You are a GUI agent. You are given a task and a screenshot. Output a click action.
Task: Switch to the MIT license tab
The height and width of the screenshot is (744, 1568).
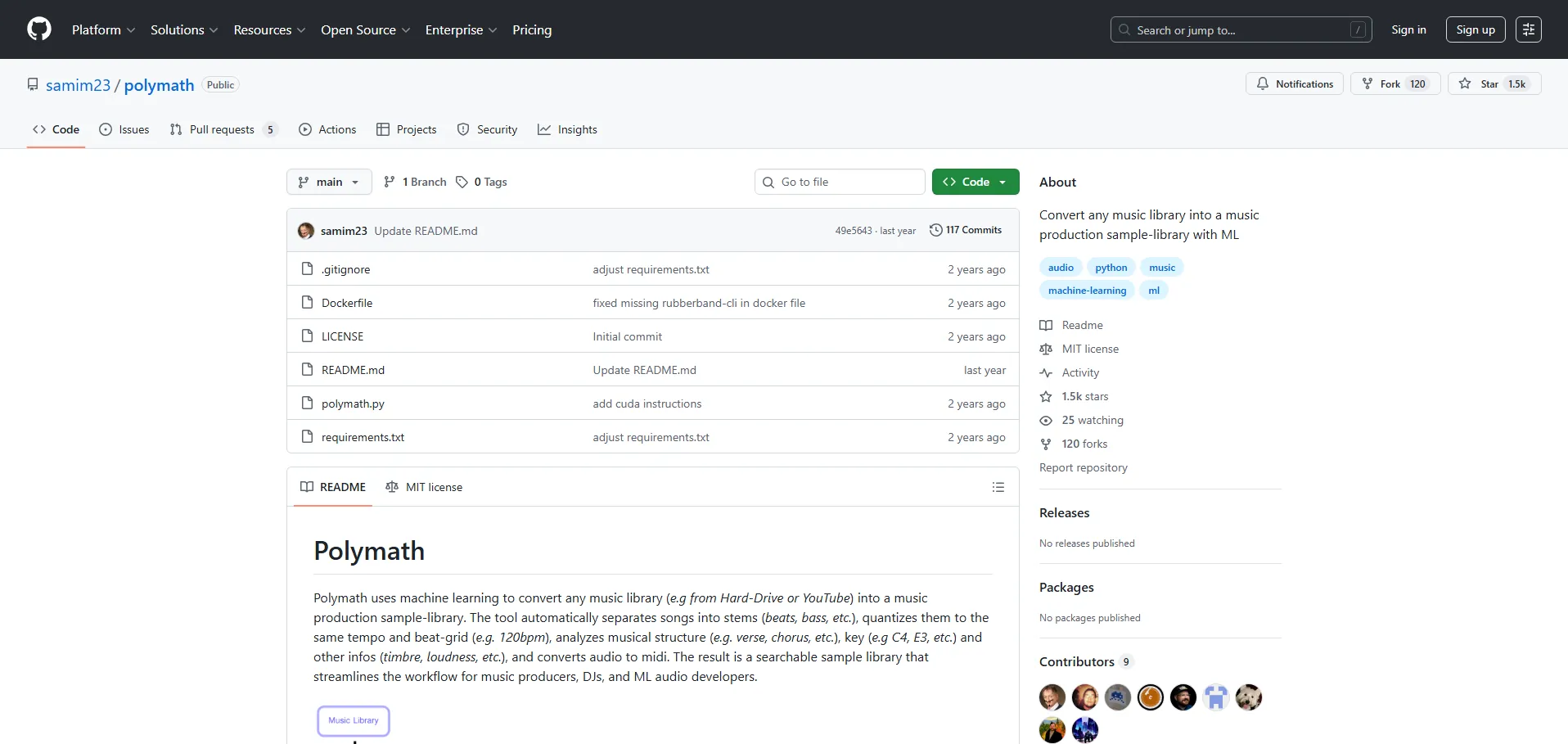pos(424,487)
